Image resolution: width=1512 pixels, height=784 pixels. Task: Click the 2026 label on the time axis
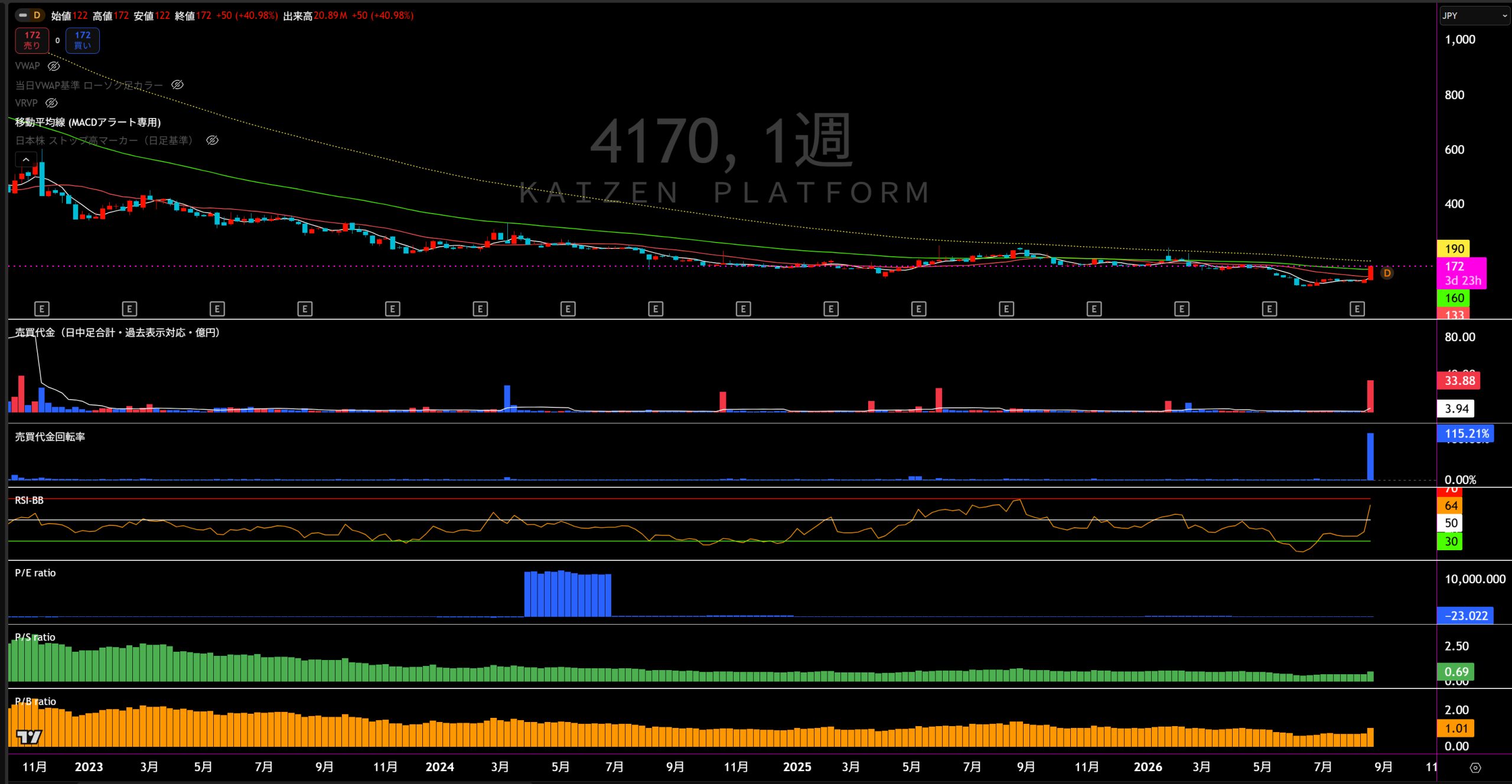(1148, 767)
